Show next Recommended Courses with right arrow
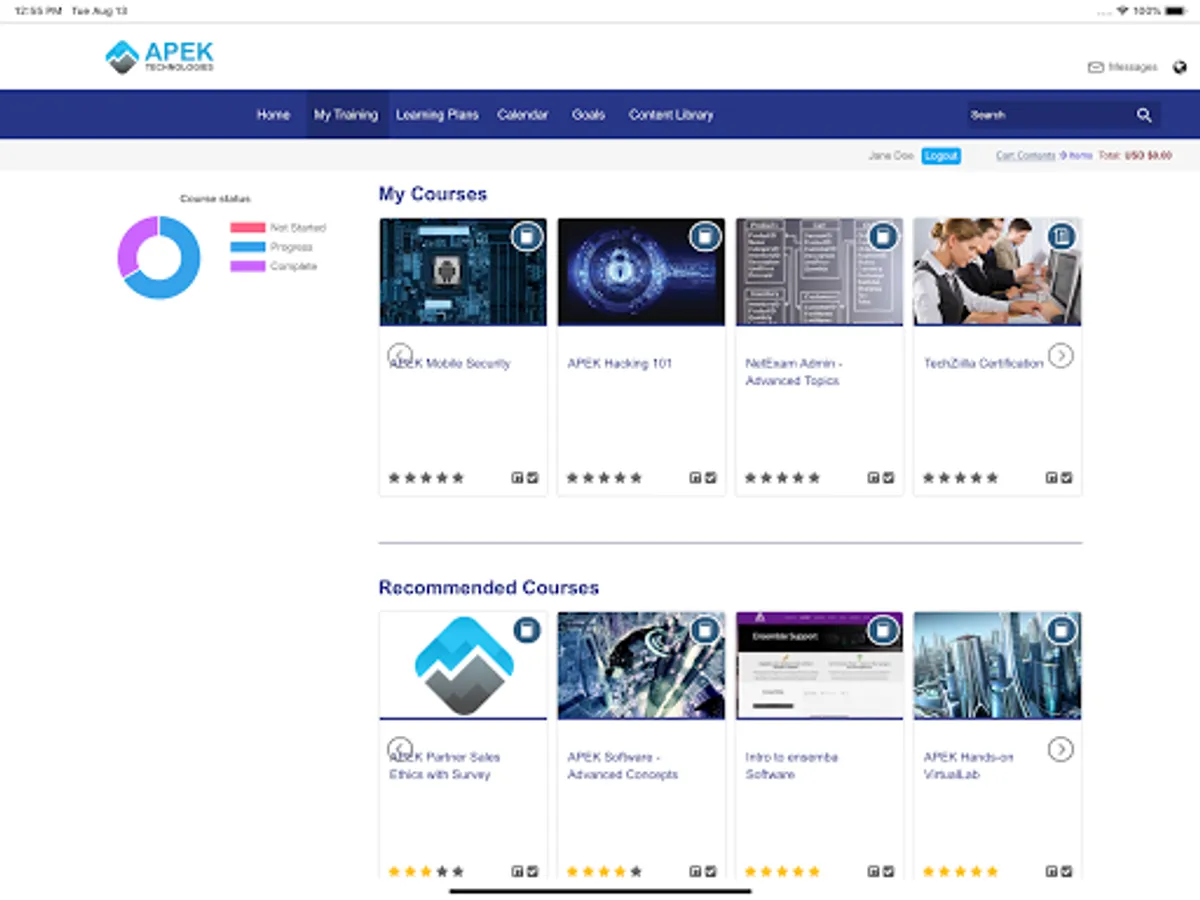 pos(1061,749)
